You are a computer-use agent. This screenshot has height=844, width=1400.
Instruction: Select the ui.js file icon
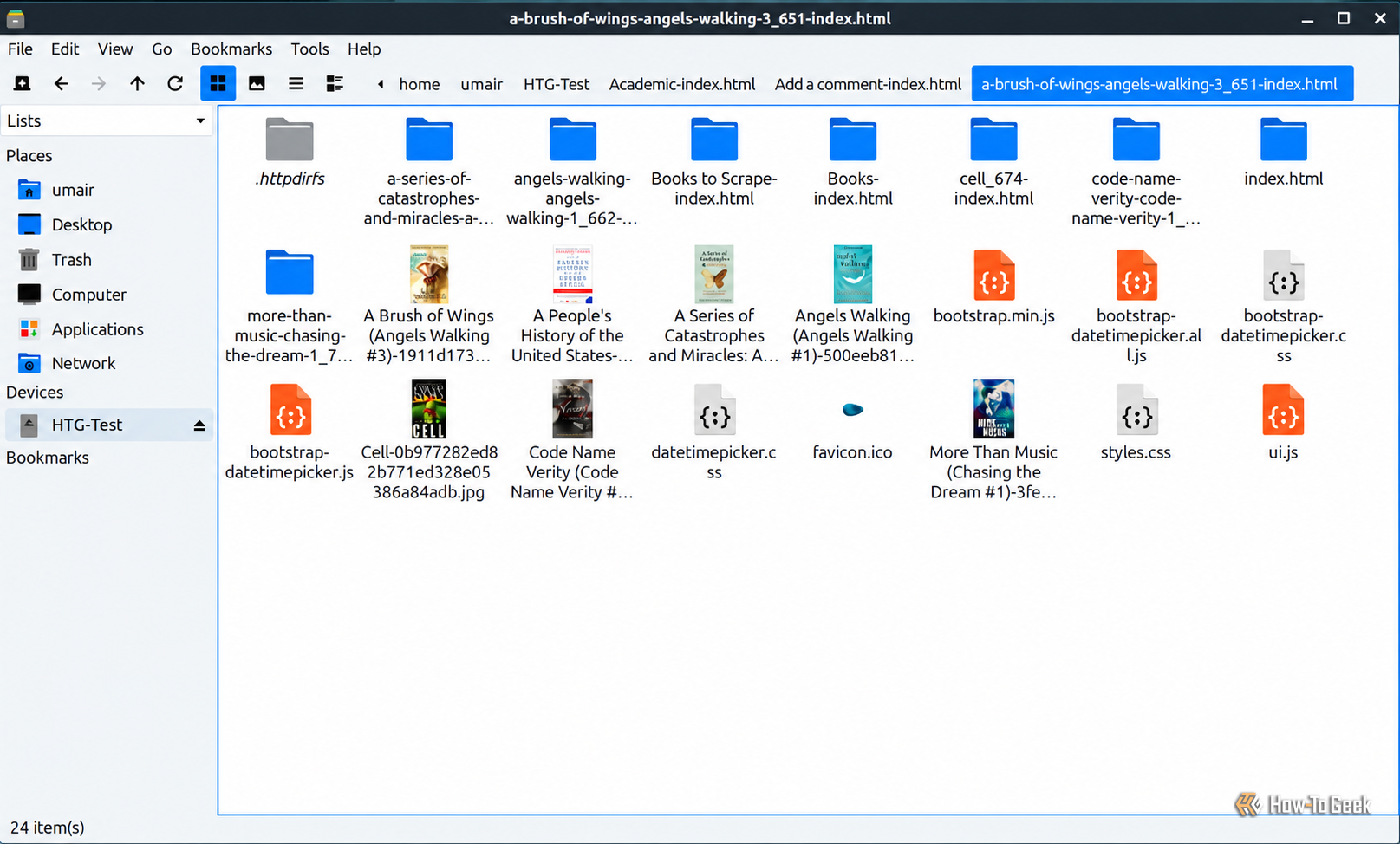tap(1283, 410)
